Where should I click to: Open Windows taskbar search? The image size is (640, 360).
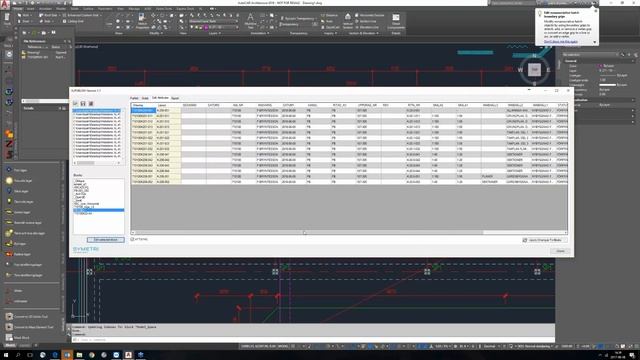tap(18, 355)
